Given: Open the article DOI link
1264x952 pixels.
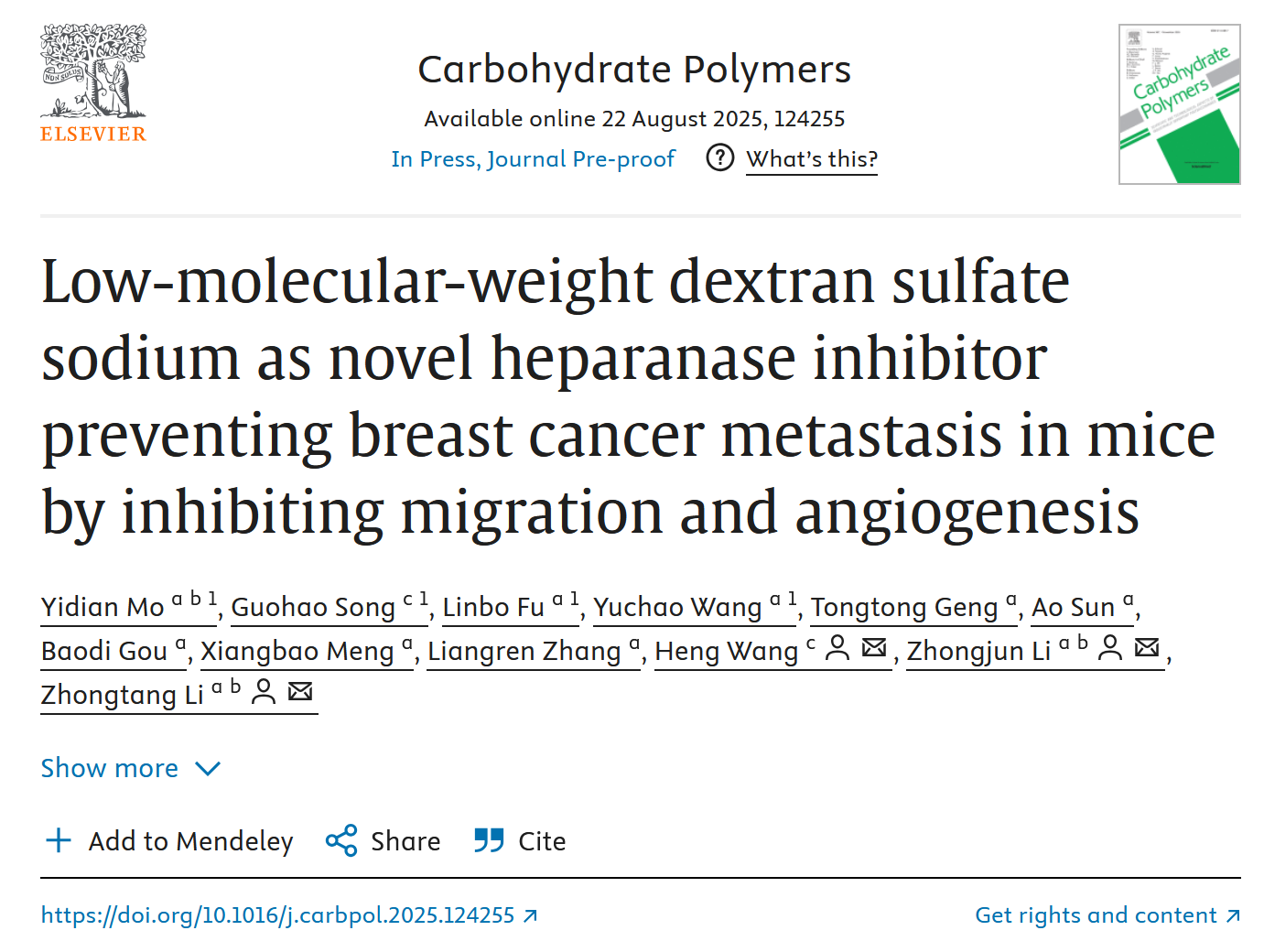Looking at the screenshot, I should coord(278,915).
